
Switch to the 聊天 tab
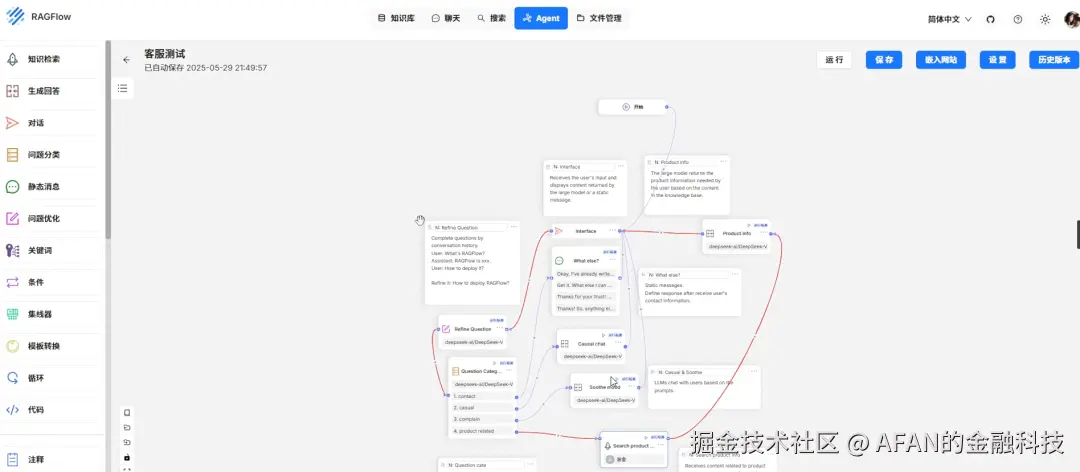(x=446, y=19)
